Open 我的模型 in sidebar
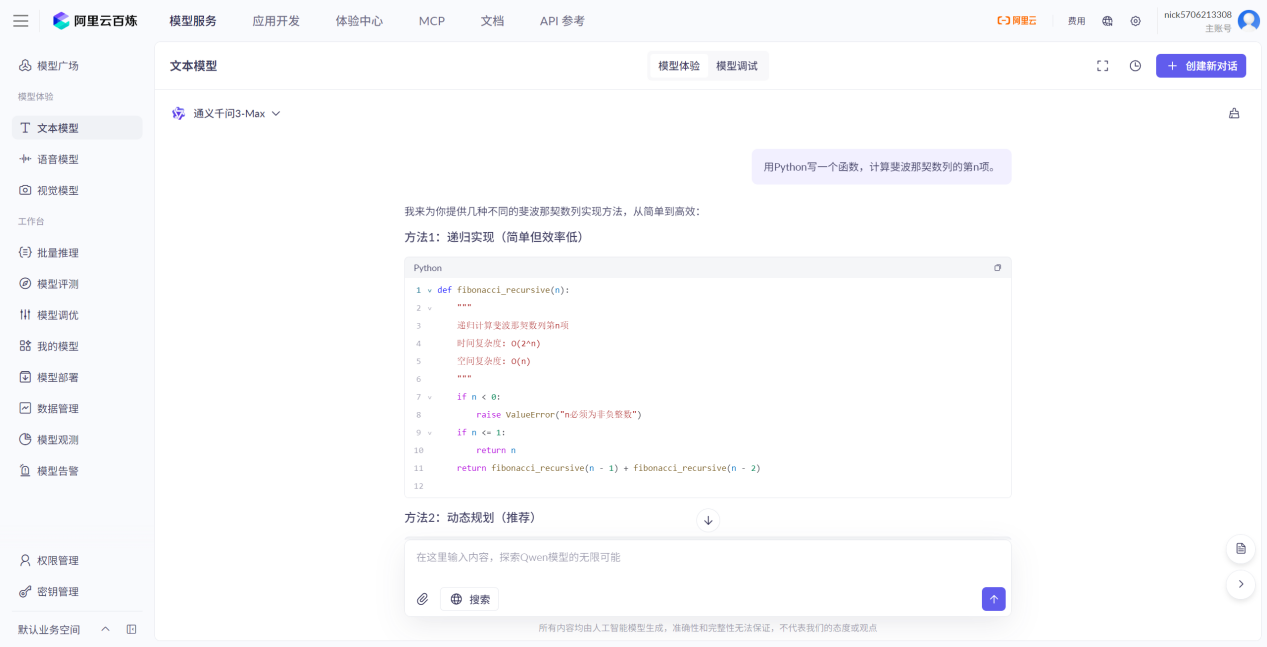The image size is (1267, 647). 77,346
